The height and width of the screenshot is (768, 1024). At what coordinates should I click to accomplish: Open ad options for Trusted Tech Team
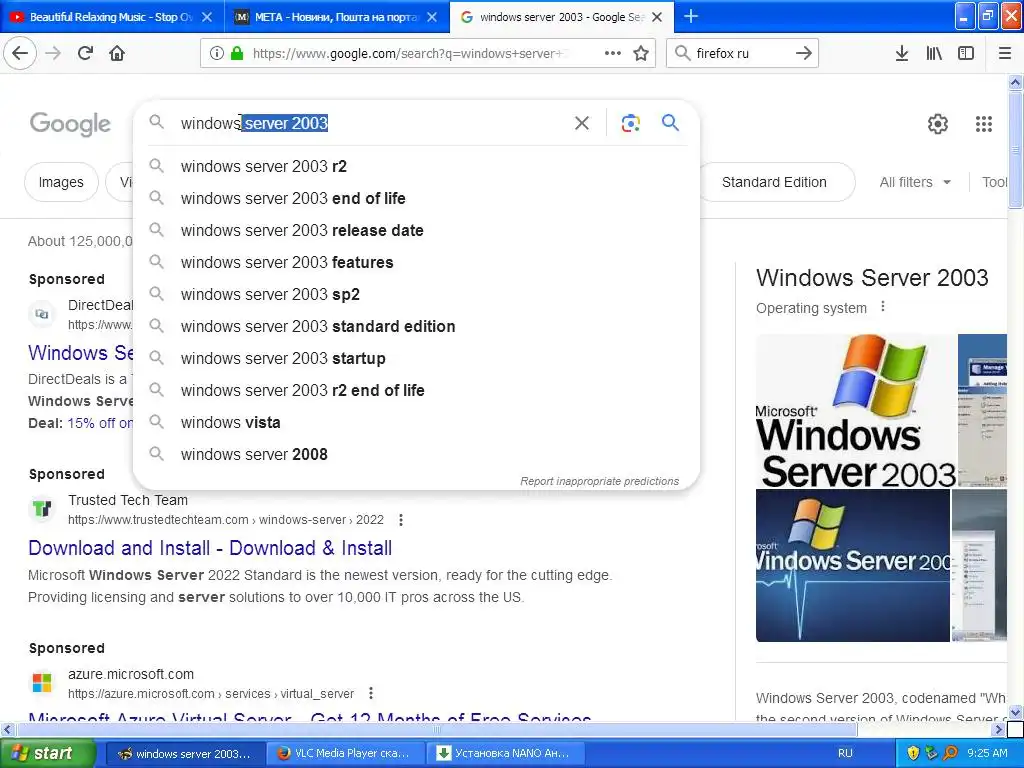coord(401,520)
